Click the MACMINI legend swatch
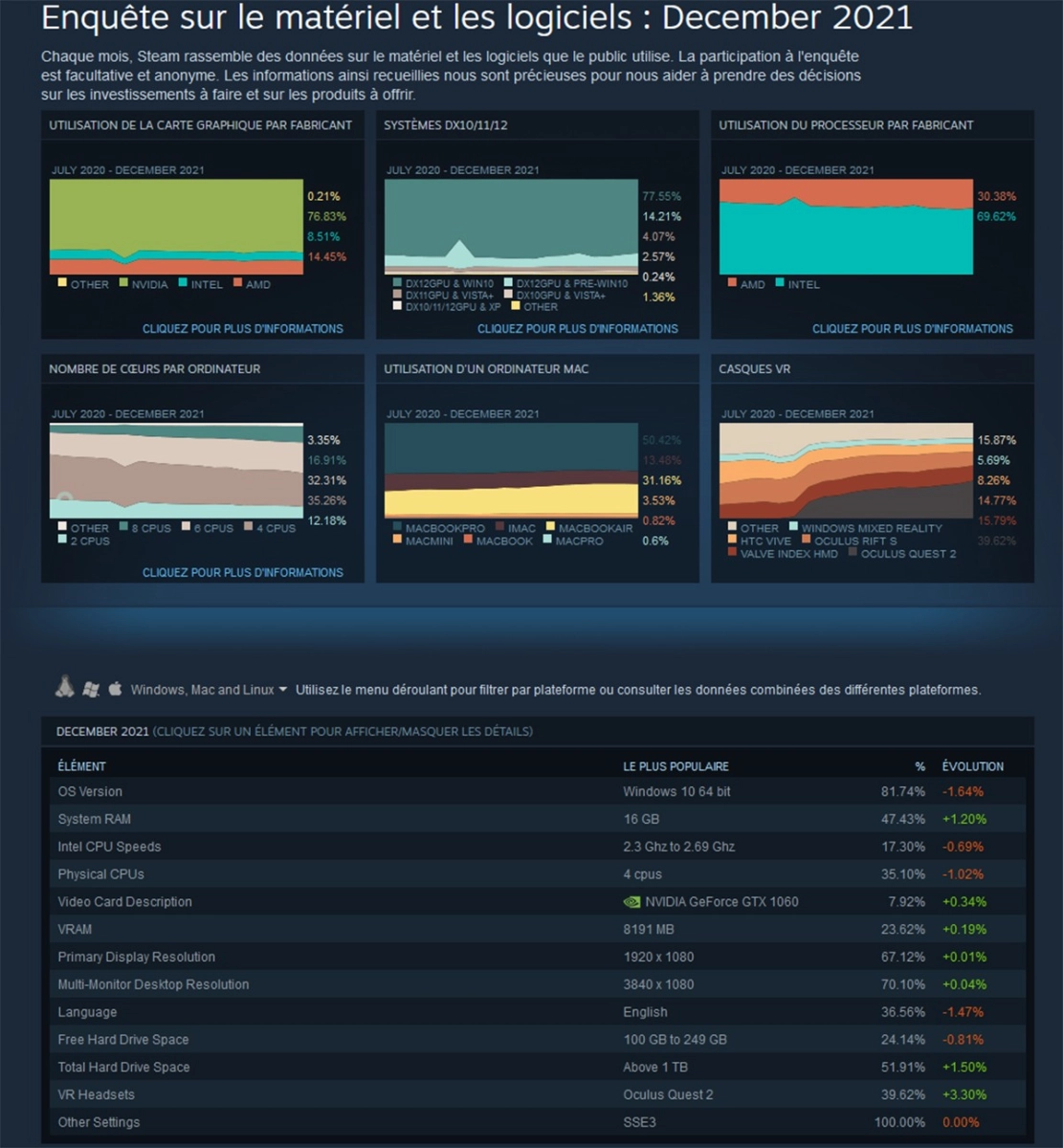 coord(398,541)
